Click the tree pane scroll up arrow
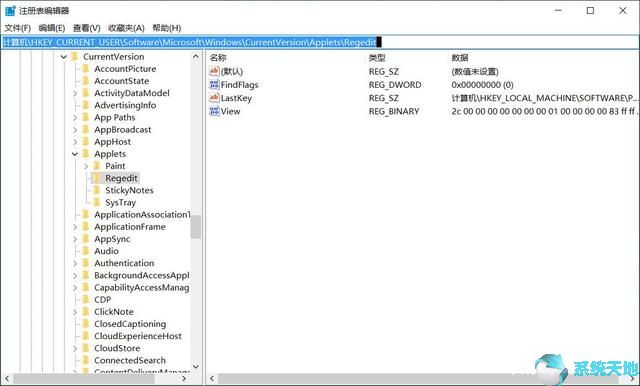The width and height of the screenshot is (640, 386). click(196, 56)
